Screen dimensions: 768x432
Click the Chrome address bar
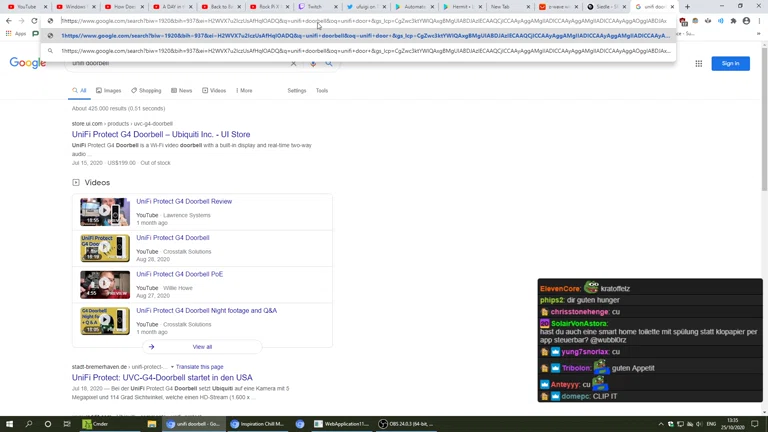point(363,21)
